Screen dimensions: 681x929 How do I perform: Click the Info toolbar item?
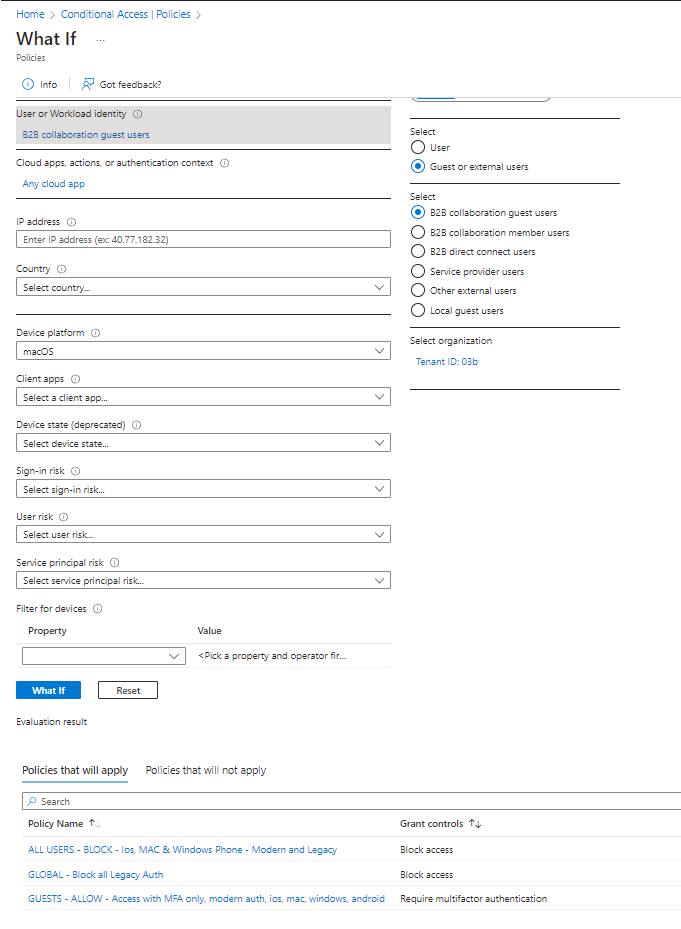(40, 84)
